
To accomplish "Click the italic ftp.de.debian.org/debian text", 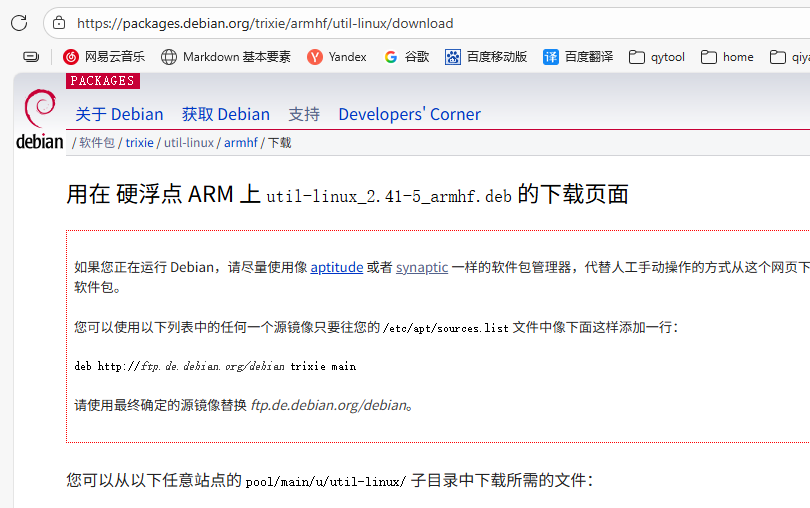I will point(329,405).
